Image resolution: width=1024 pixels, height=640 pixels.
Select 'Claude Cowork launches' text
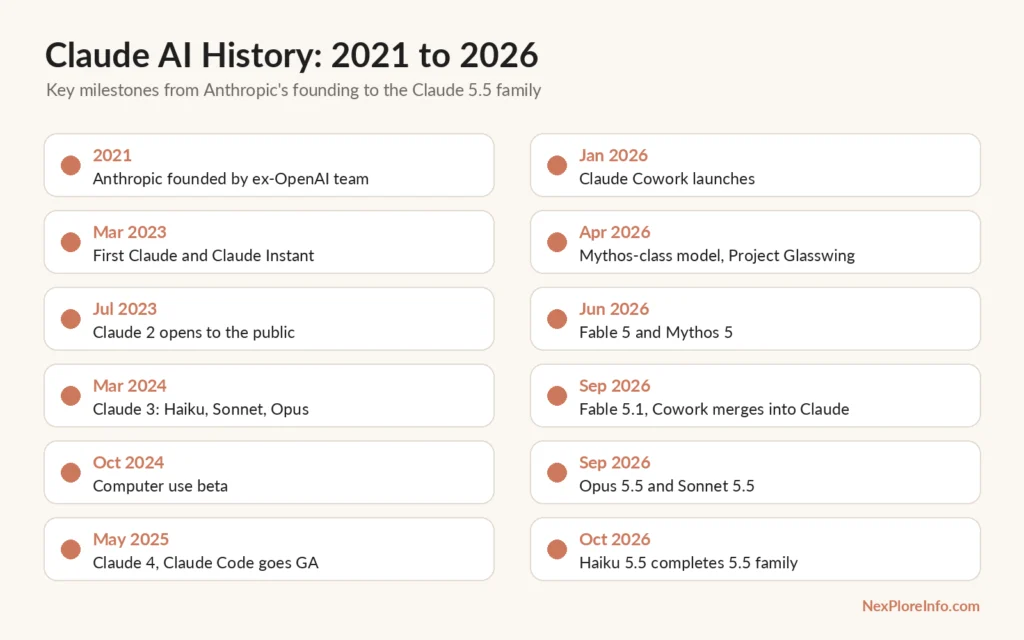tap(667, 179)
